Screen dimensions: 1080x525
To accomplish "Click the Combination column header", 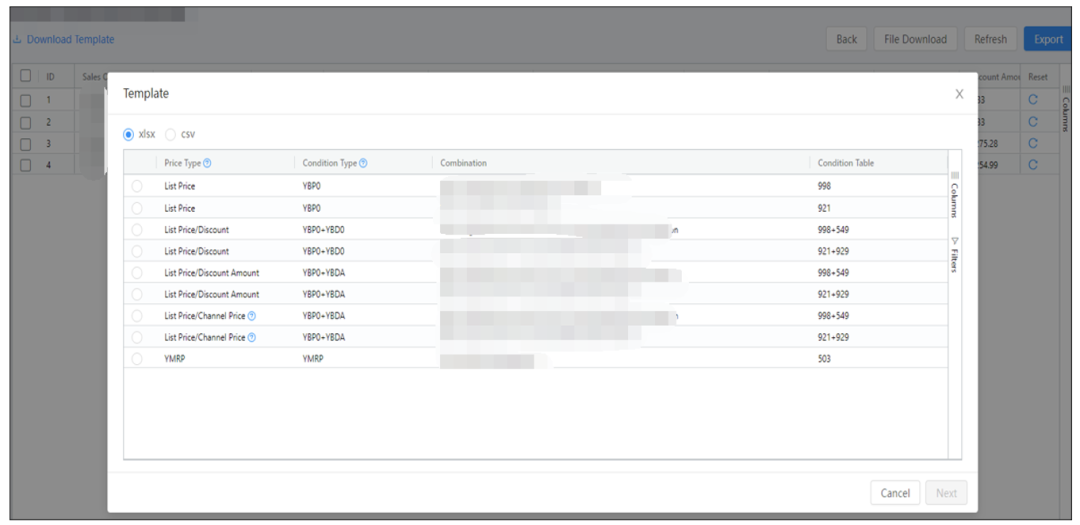I will coord(463,163).
